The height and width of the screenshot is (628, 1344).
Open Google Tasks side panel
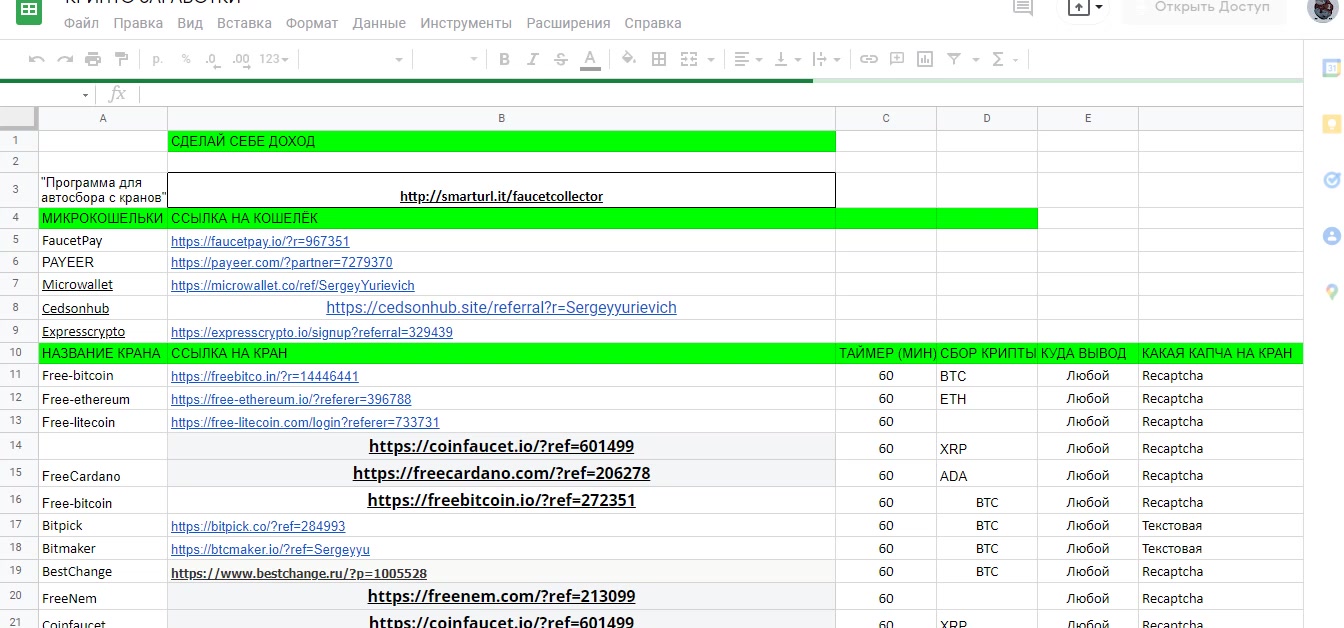click(x=1331, y=180)
